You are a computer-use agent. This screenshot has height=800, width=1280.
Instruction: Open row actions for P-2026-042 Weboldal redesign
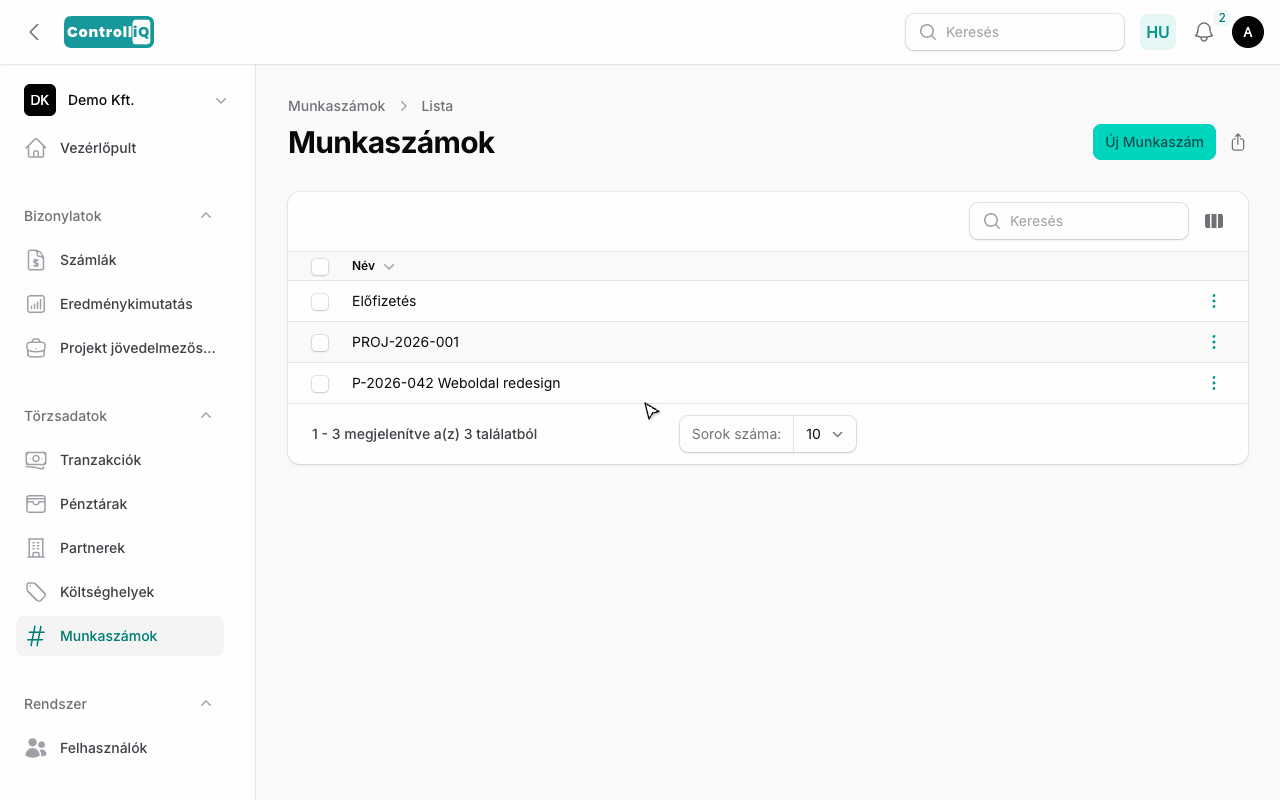1214,383
